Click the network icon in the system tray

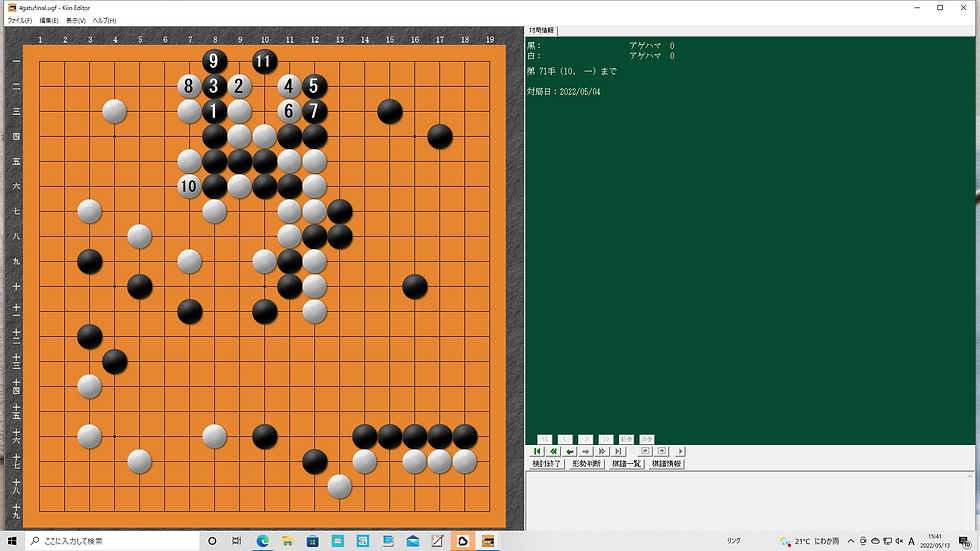[887, 541]
